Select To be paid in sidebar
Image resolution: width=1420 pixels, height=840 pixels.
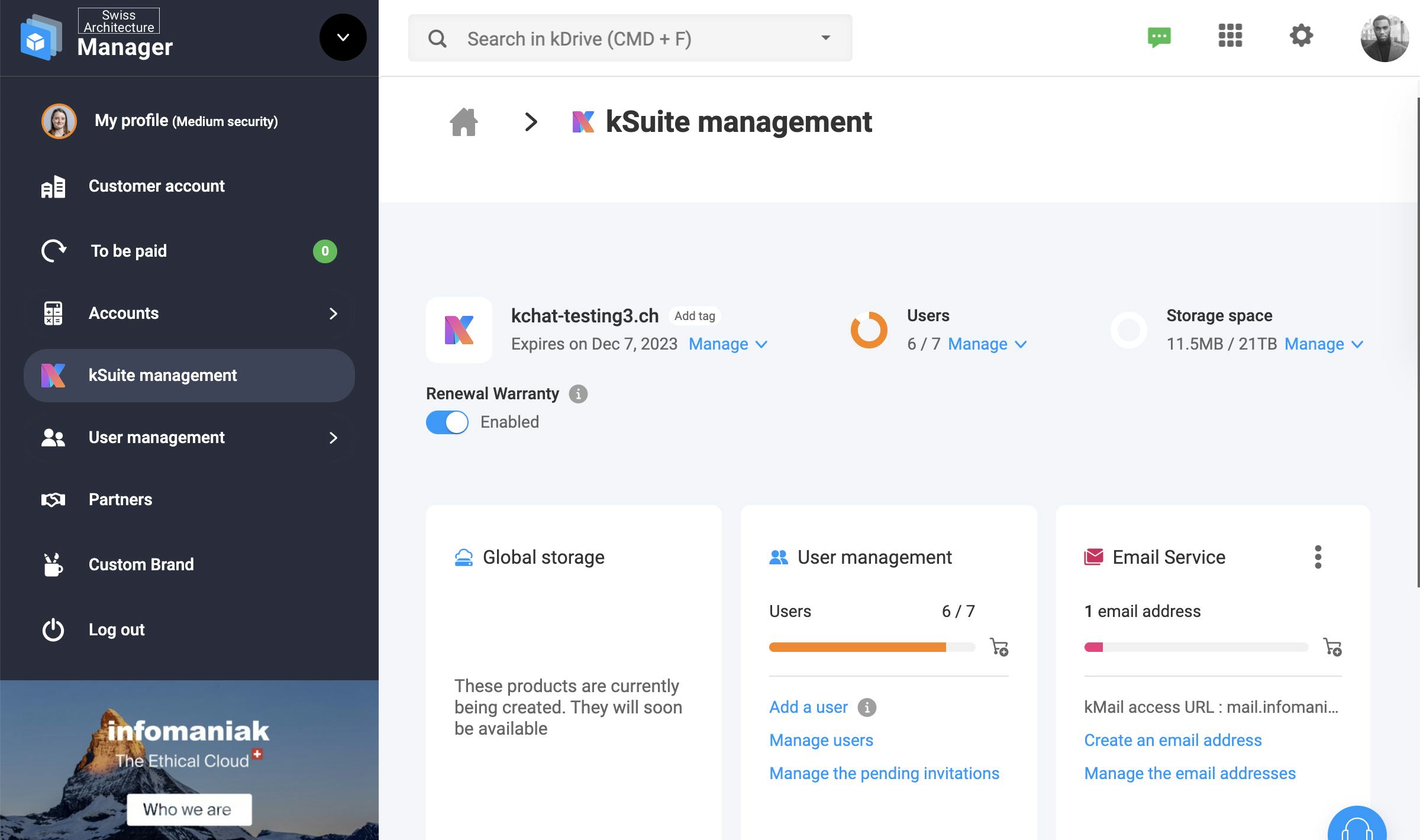(128, 251)
